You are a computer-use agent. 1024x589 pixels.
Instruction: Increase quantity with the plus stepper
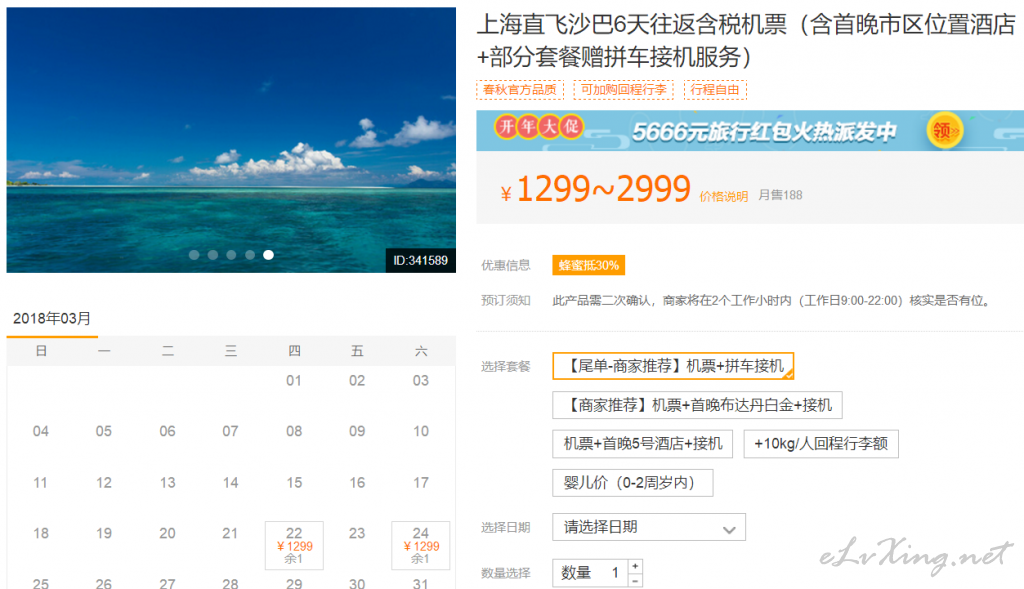point(635,566)
